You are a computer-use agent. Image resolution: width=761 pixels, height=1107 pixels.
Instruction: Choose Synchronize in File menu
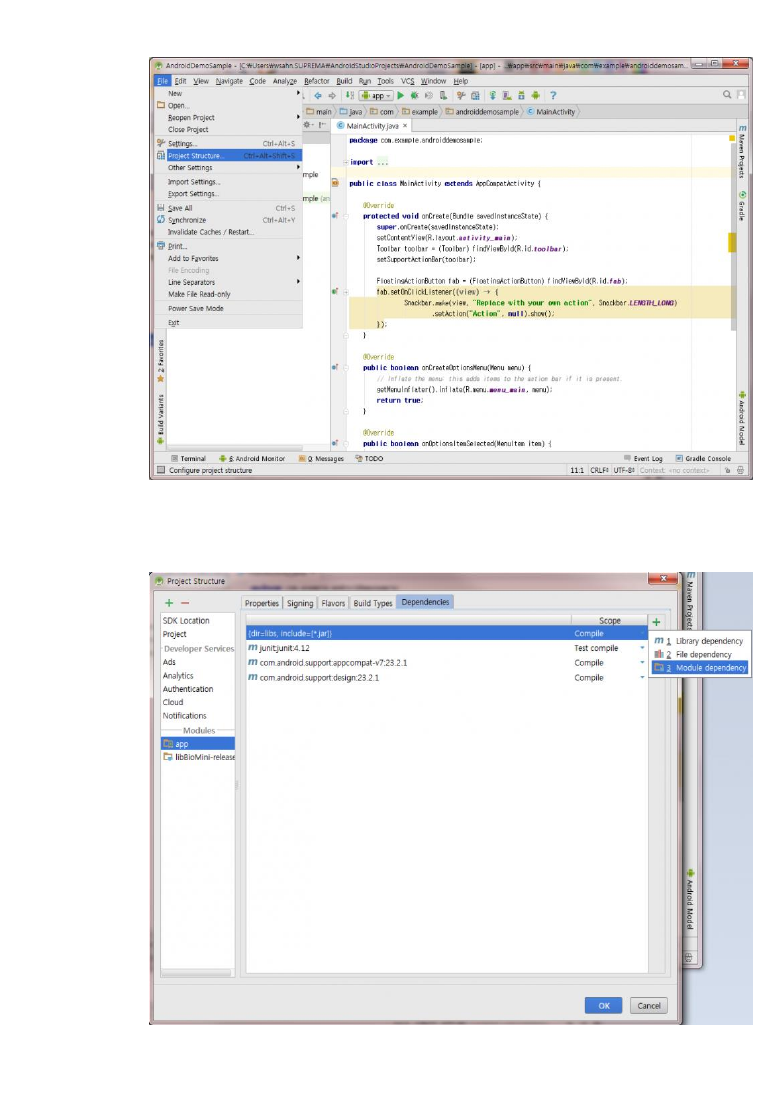coord(229,220)
